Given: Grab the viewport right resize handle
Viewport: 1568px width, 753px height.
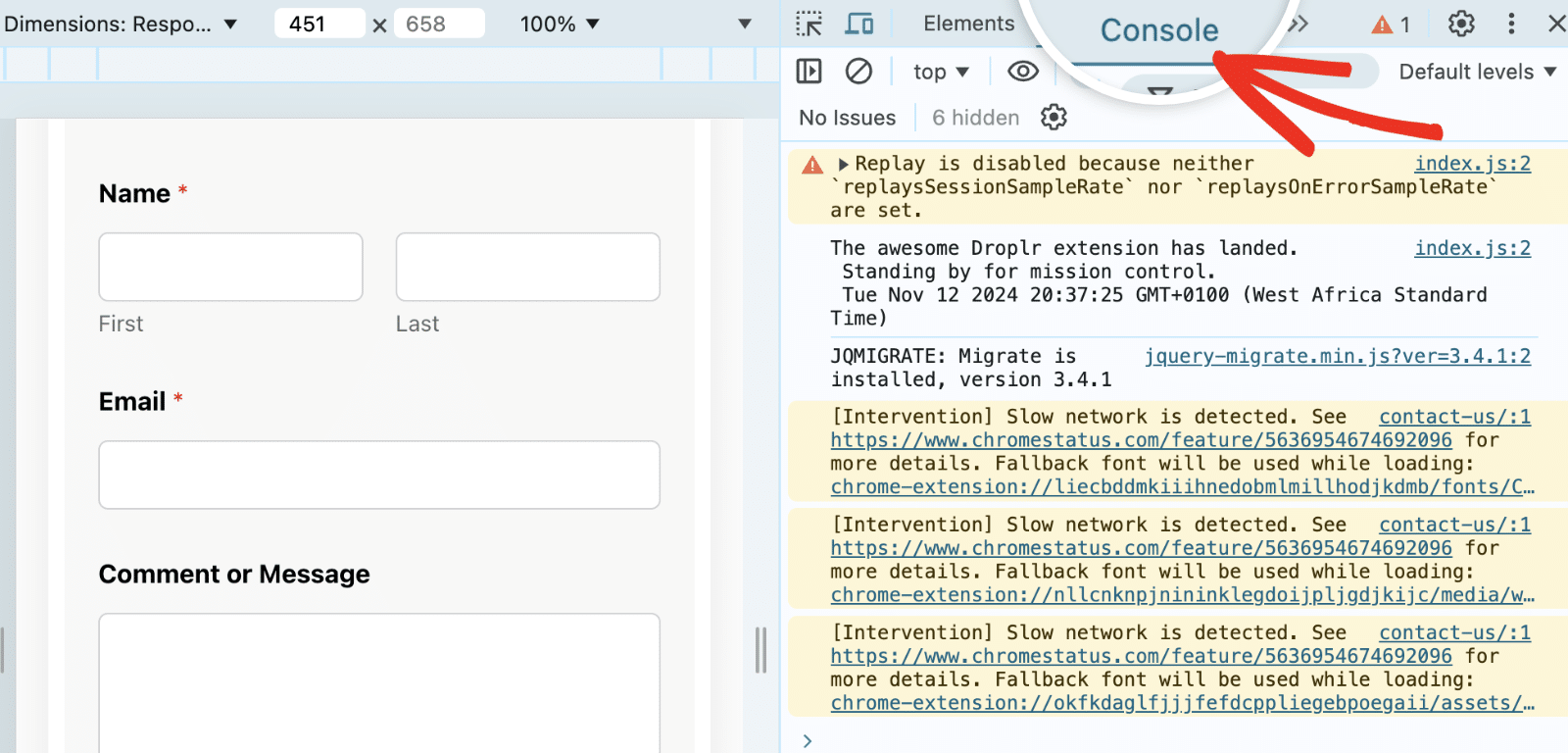Looking at the screenshot, I should (760, 649).
